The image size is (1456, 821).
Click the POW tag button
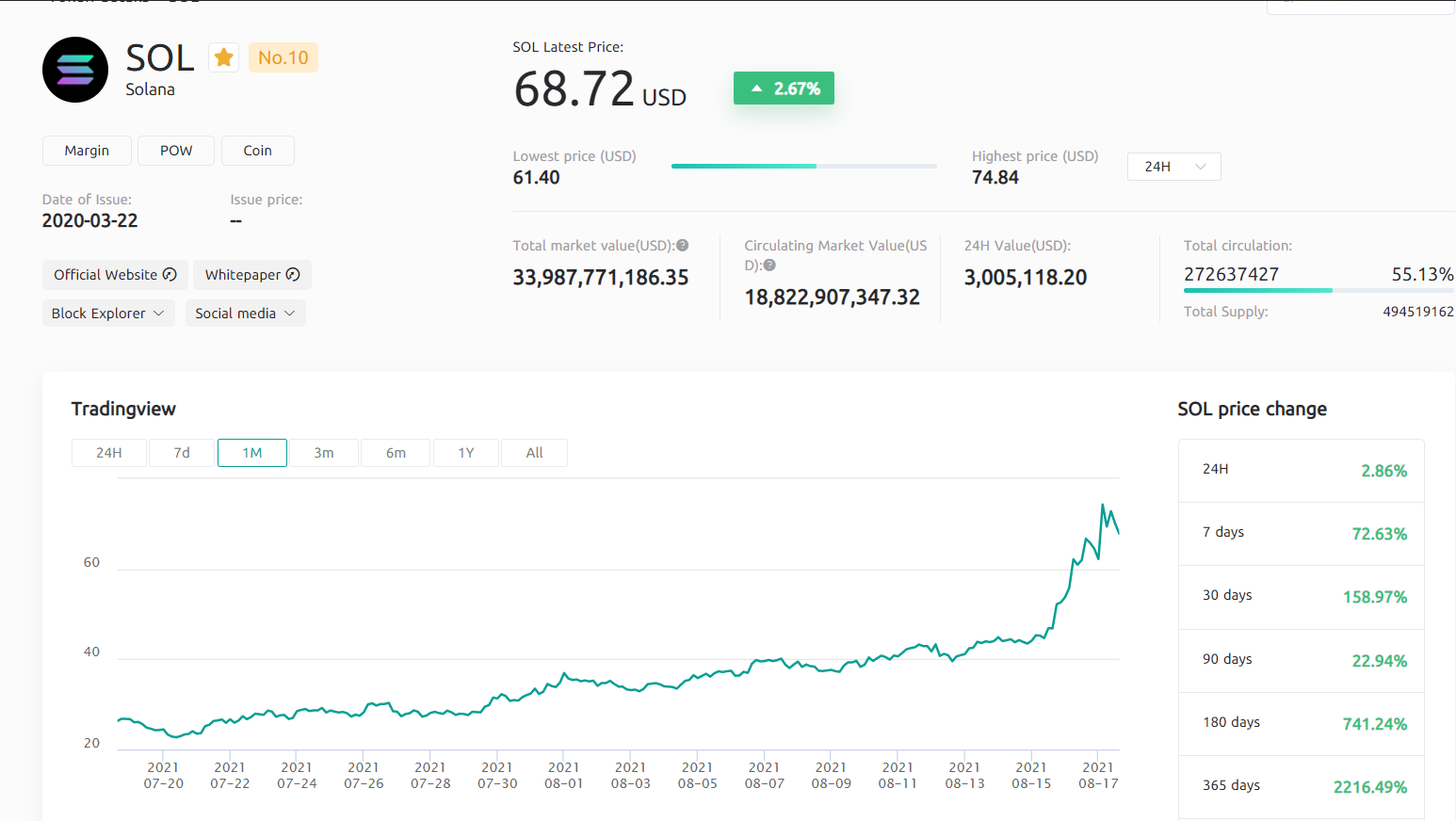pyautogui.click(x=176, y=151)
